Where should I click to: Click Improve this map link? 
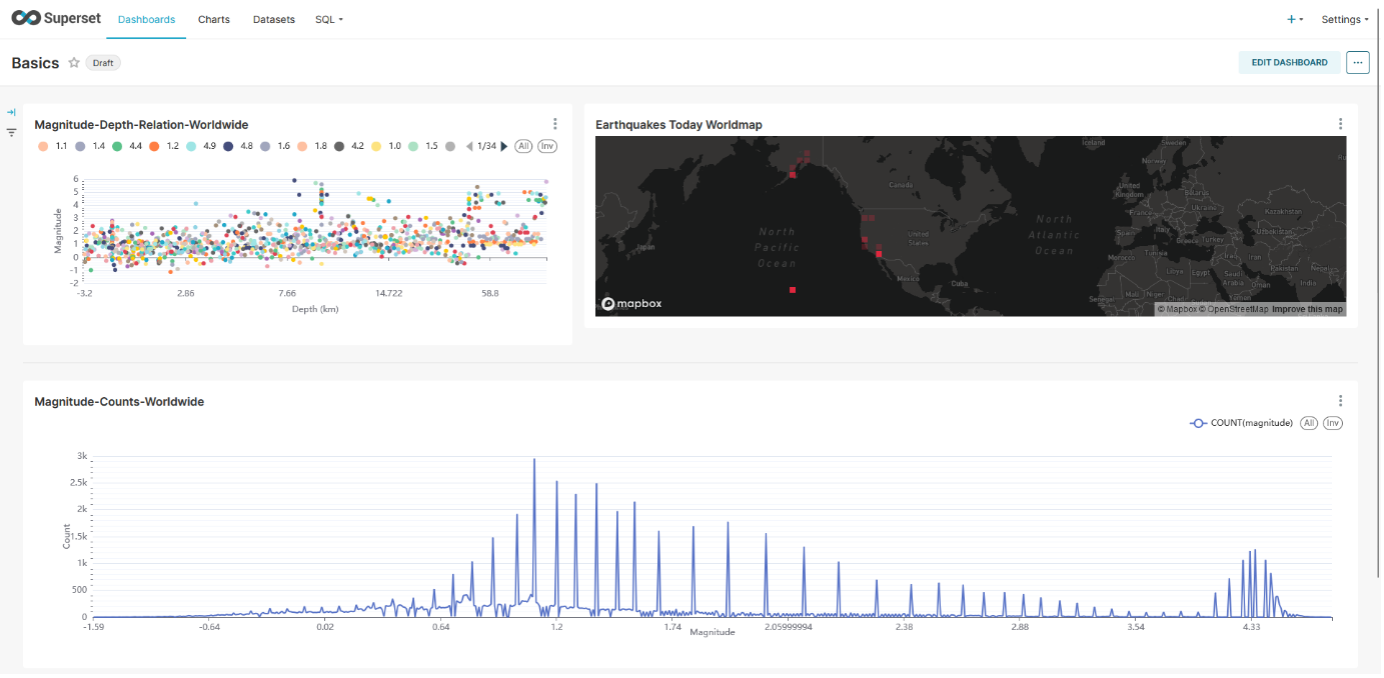(x=1307, y=309)
